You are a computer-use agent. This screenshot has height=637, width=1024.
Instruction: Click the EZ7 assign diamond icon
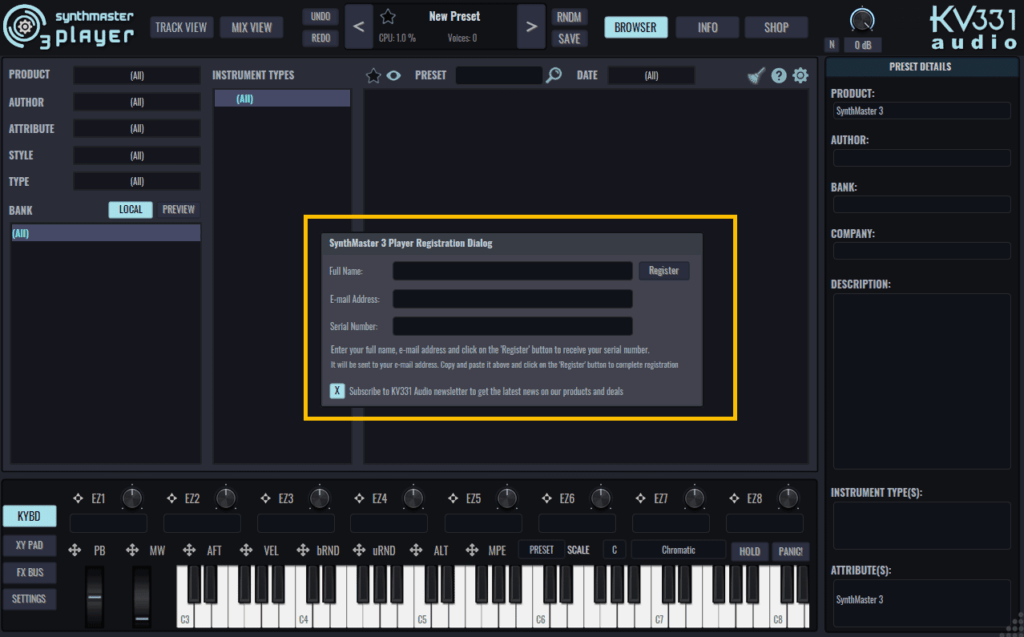[x=640, y=498]
